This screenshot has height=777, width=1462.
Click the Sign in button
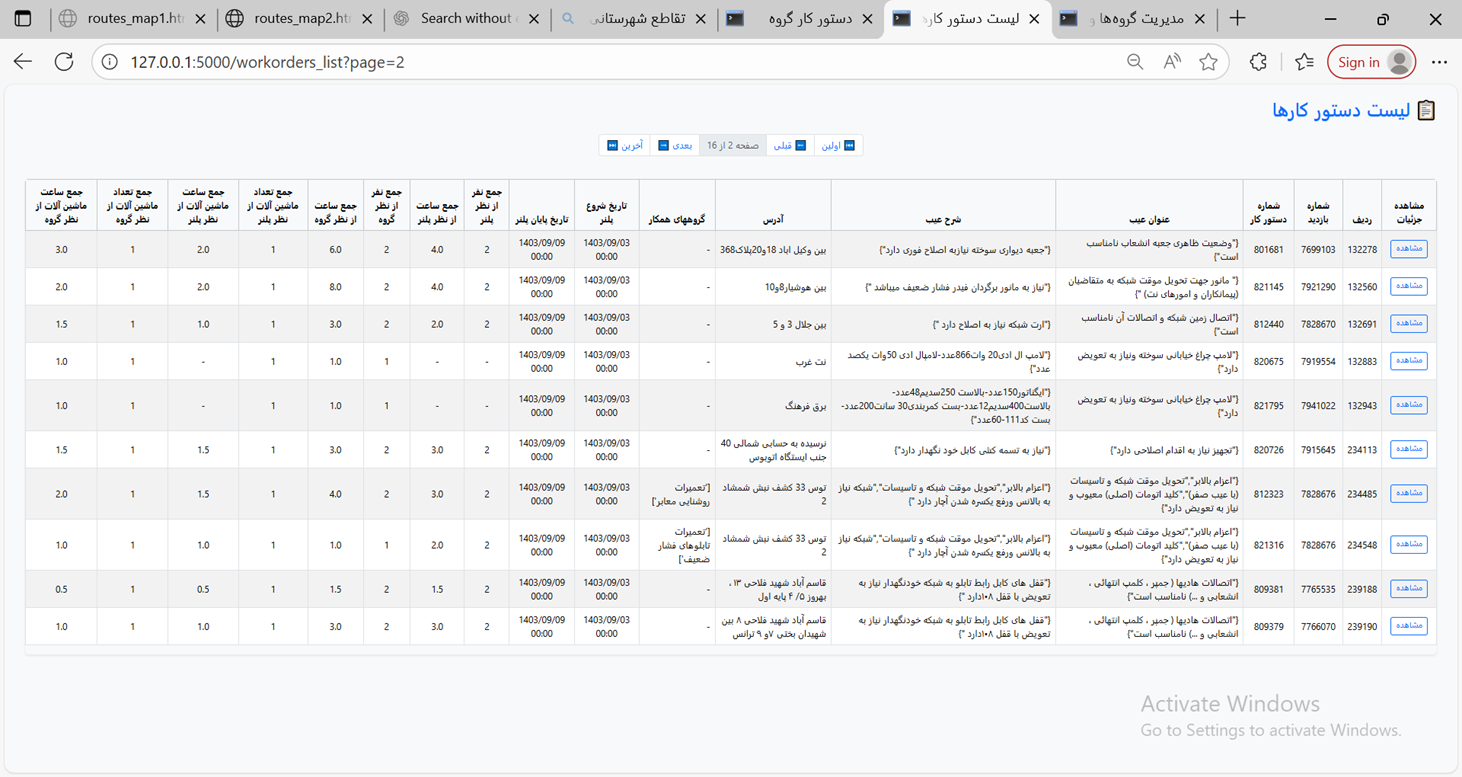click(x=1369, y=61)
